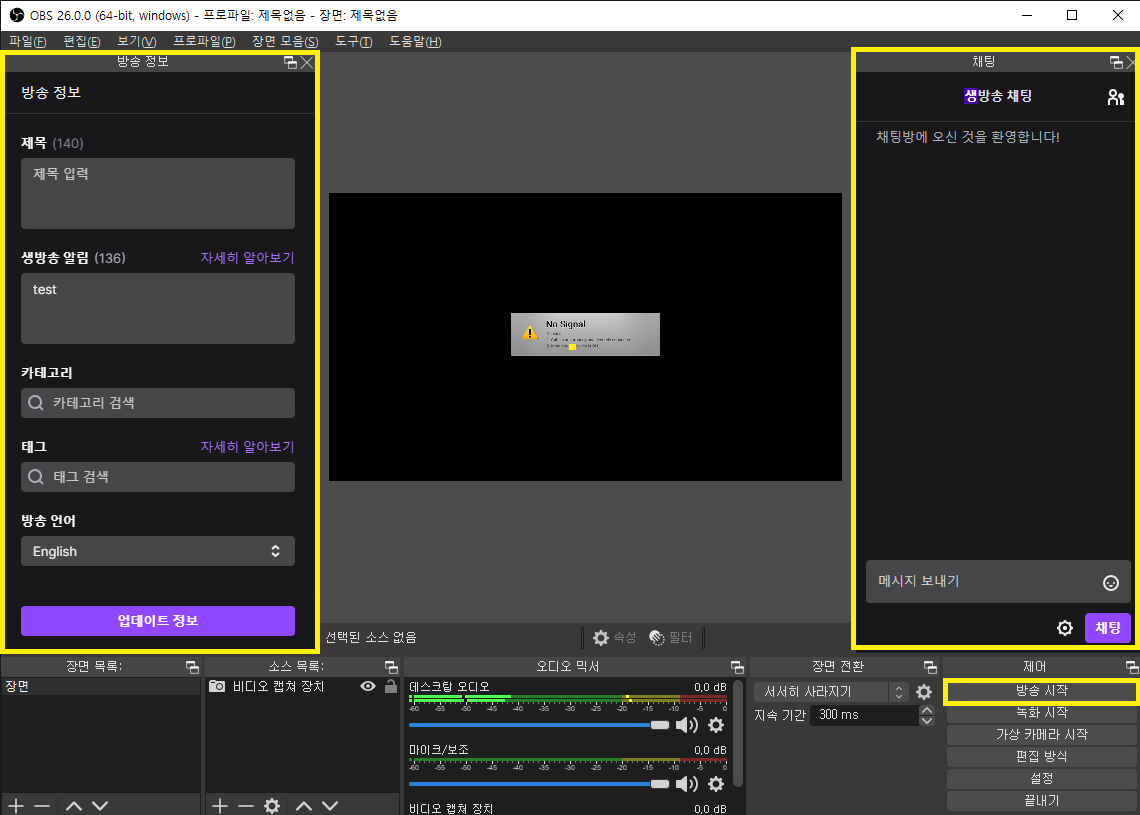Open source properties gear in sources toolbar
The height and width of the screenshot is (815, 1140).
(x=272, y=806)
